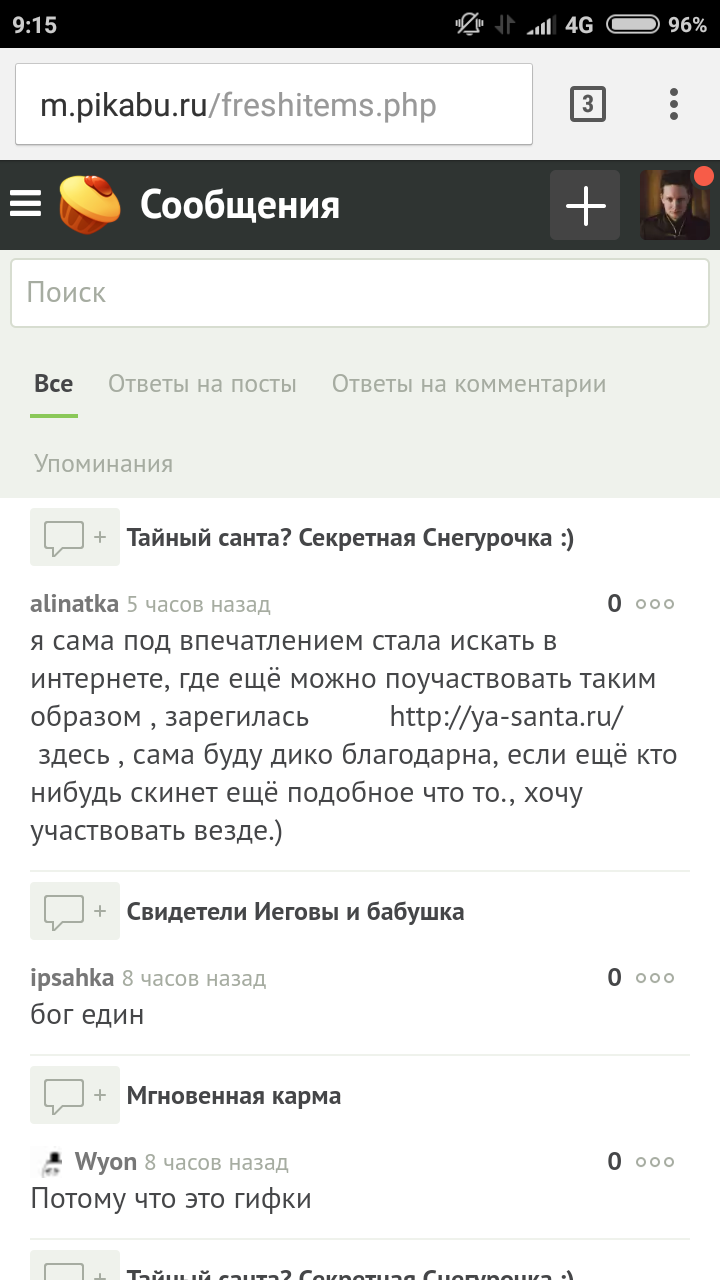
Task: Tap the Pikabu cupcake logo
Action: click(90, 204)
